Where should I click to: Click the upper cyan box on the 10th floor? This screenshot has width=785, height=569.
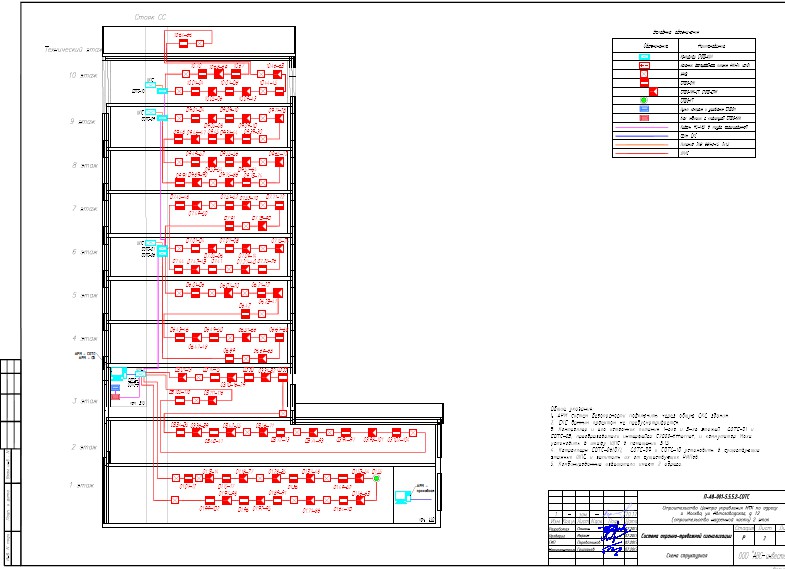tap(150, 84)
